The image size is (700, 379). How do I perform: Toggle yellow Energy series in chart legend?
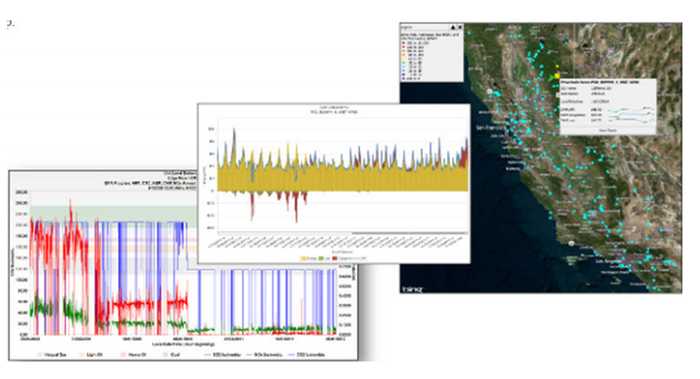pos(309,258)
